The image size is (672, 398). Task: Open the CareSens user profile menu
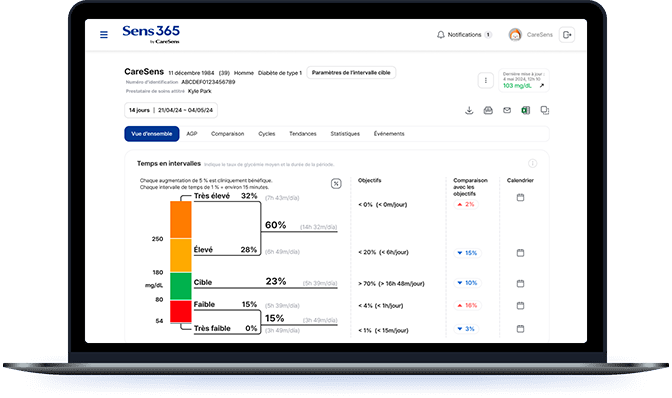[531, 35]
